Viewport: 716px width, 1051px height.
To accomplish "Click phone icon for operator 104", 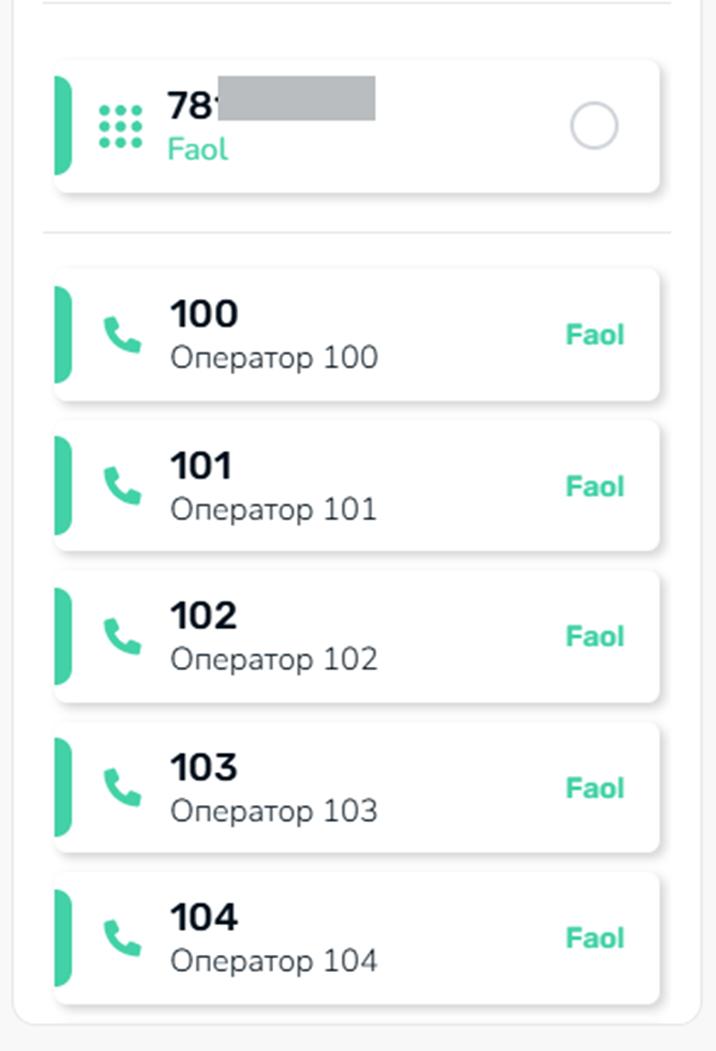I will [x=122, y=938].
